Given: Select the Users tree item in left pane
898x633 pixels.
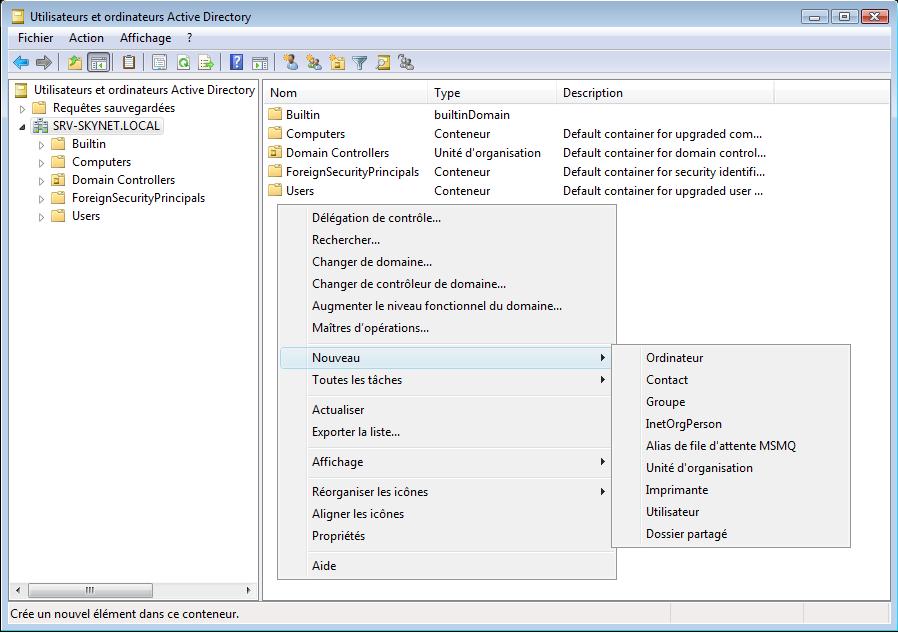Looking at the screenshot, I should coord(86,216).
